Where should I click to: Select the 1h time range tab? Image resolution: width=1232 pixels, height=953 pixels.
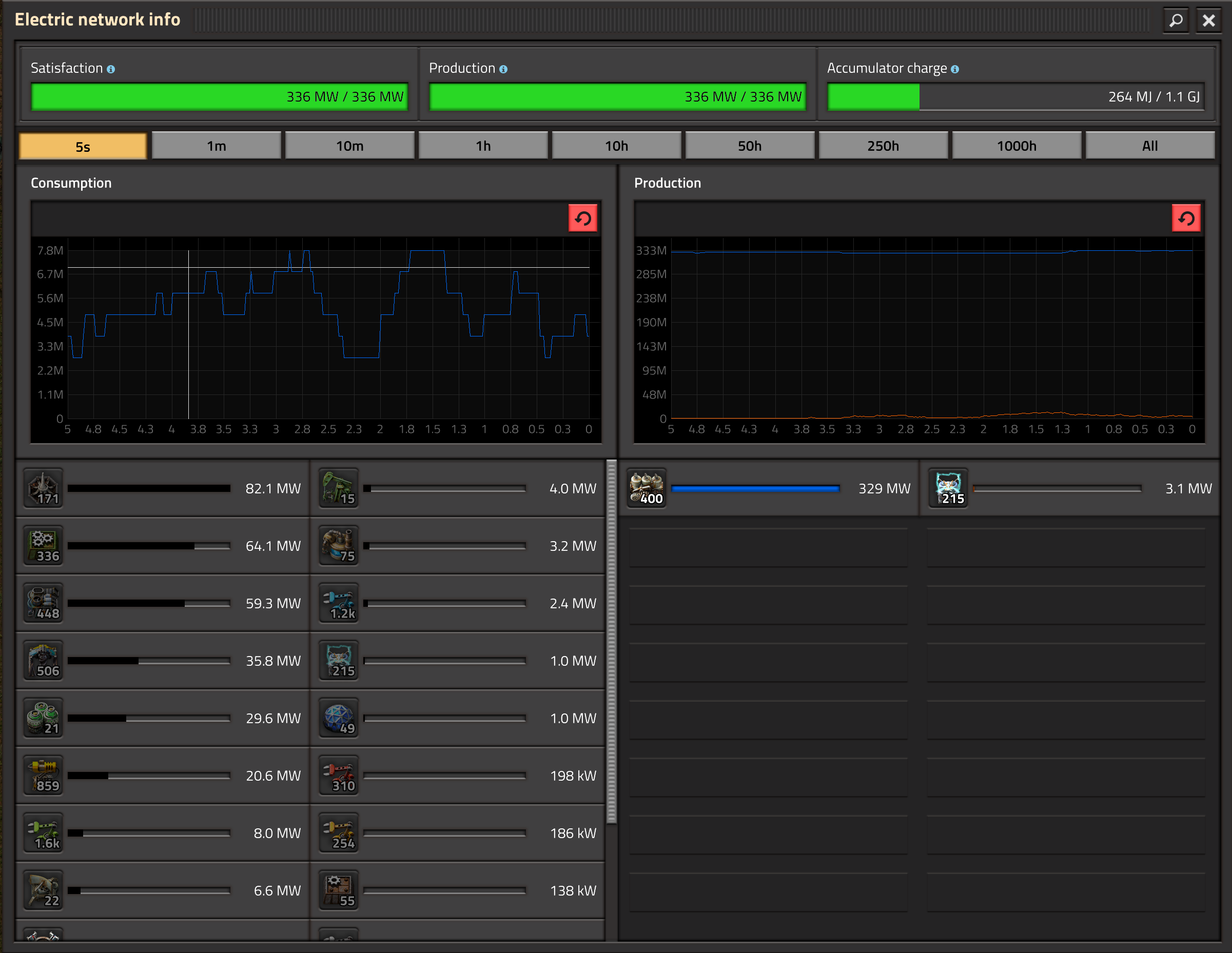click(x=483, y=146)
